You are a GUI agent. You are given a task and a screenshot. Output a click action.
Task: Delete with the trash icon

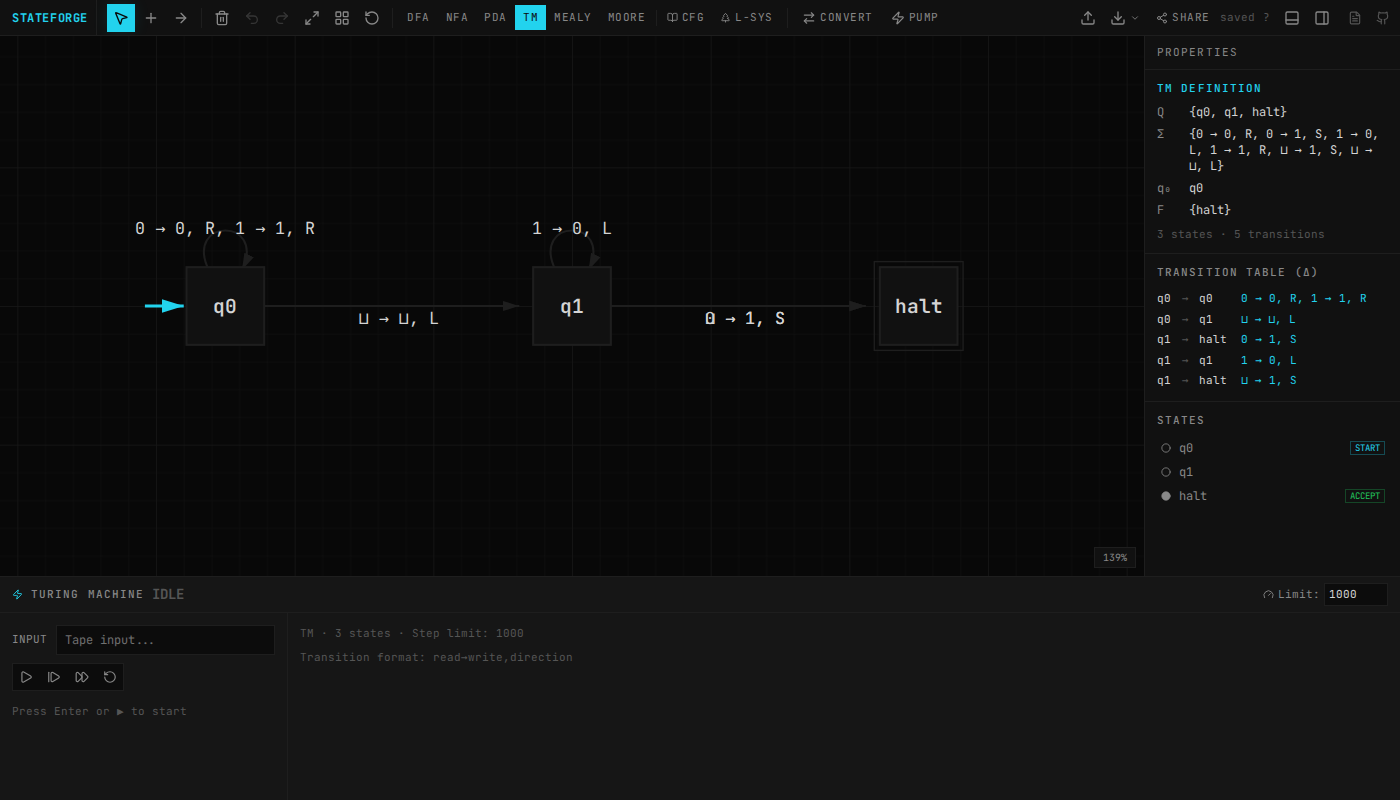pos(222,17)
